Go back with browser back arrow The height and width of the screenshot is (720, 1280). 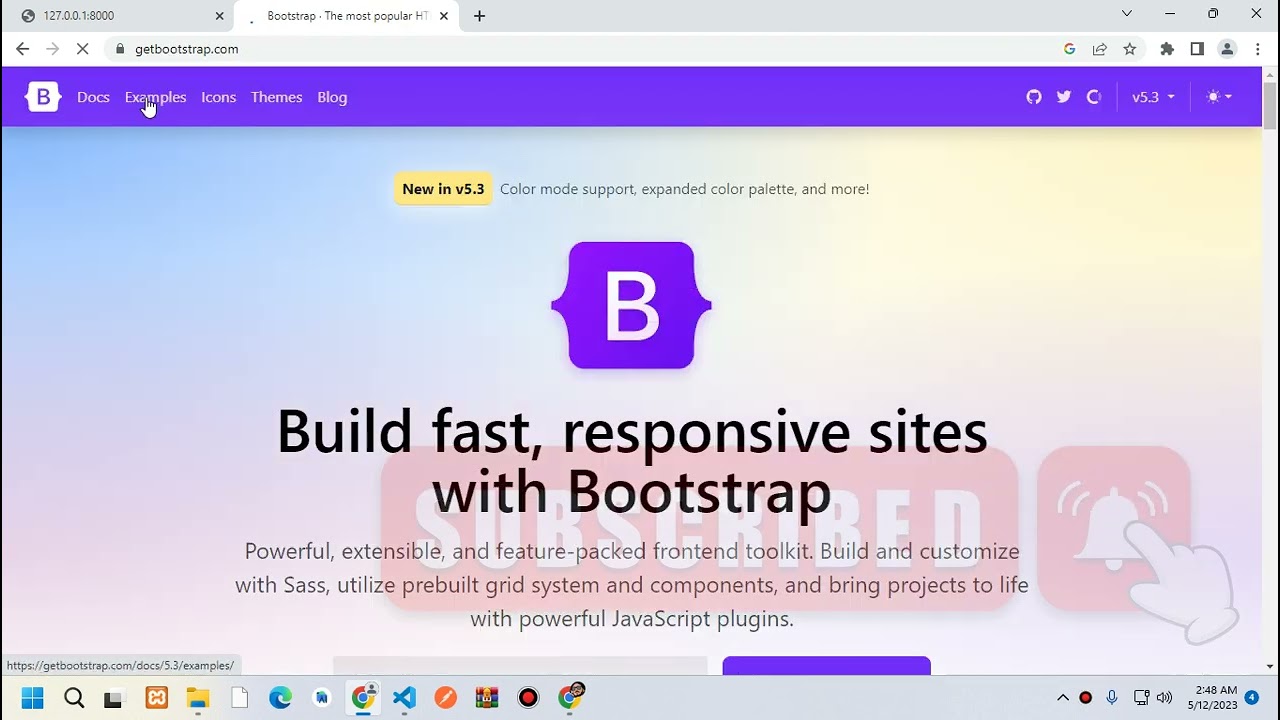pyautogui.click(x=22, y=49)
